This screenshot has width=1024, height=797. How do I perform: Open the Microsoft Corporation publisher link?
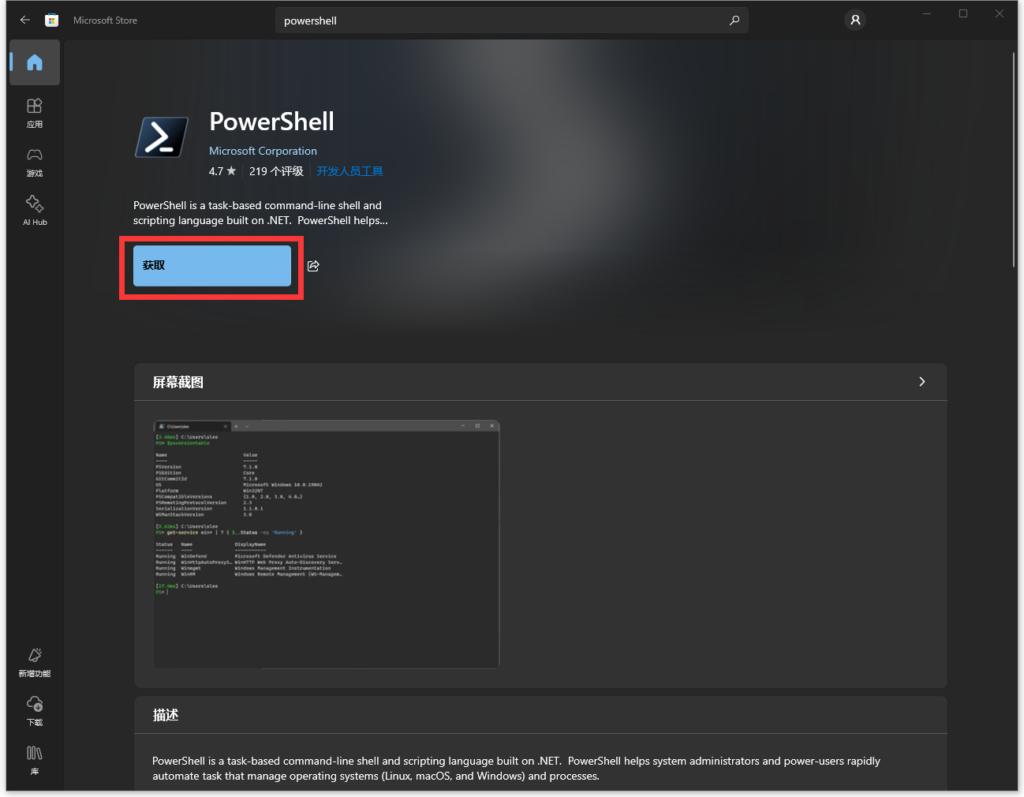pos(263,151)
